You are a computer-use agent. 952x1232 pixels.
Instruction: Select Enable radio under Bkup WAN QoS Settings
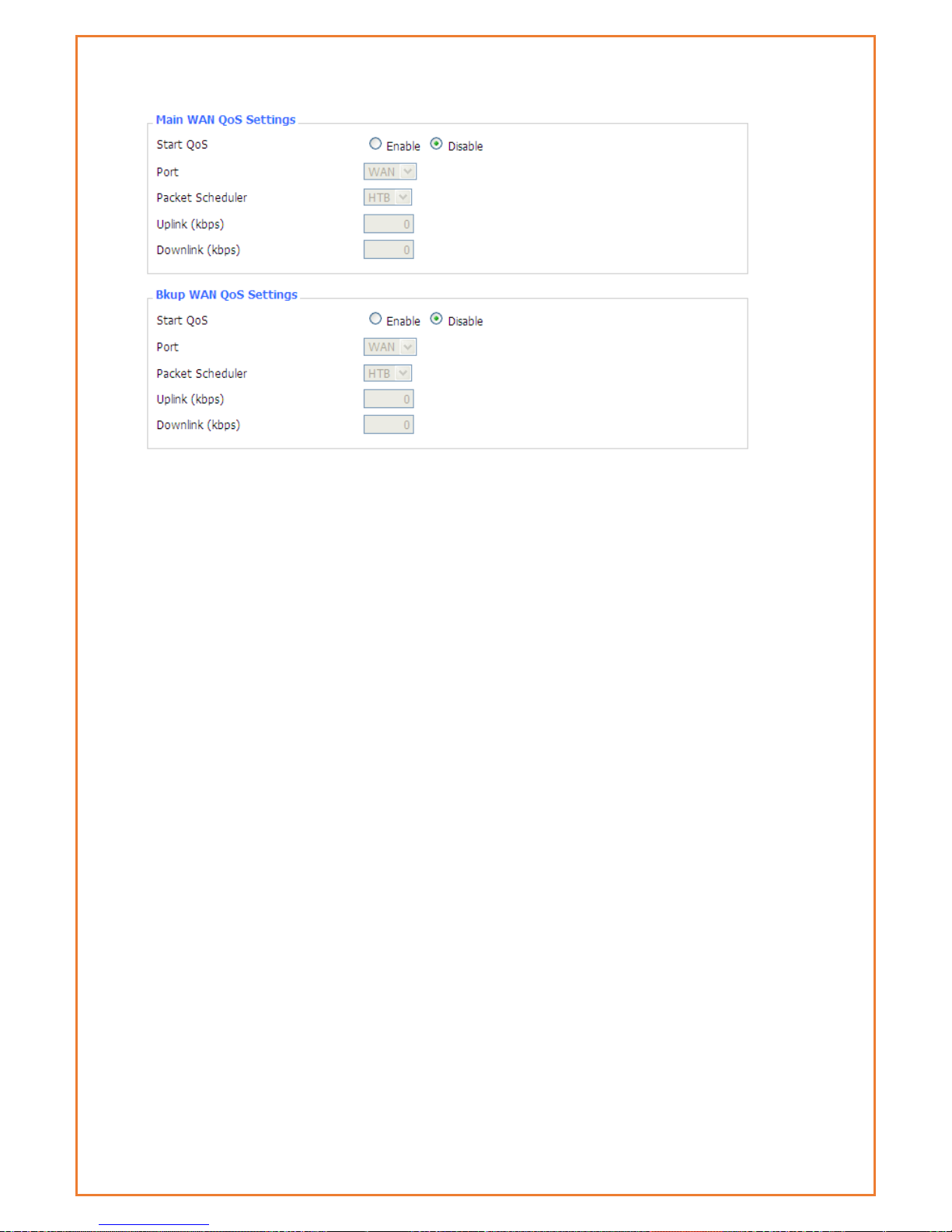click(375, 319)
